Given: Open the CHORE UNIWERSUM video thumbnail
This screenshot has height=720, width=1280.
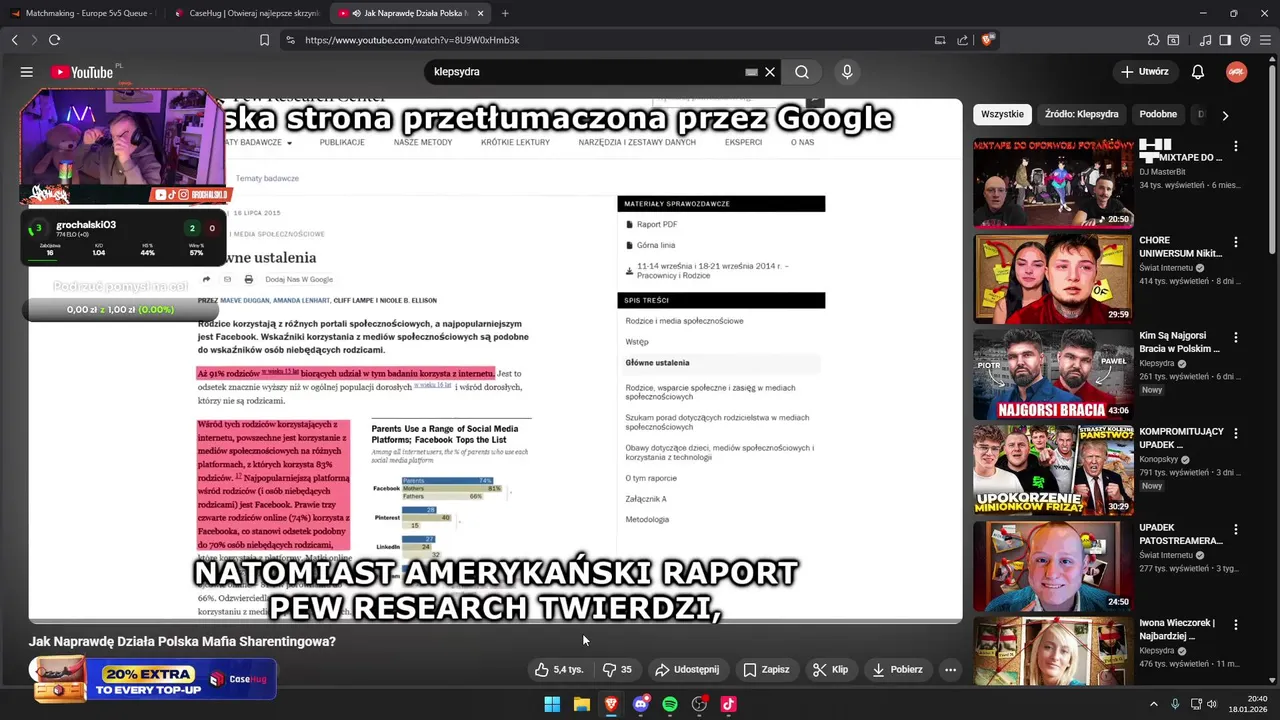Looking at the screenshot, I should 1053,279.
